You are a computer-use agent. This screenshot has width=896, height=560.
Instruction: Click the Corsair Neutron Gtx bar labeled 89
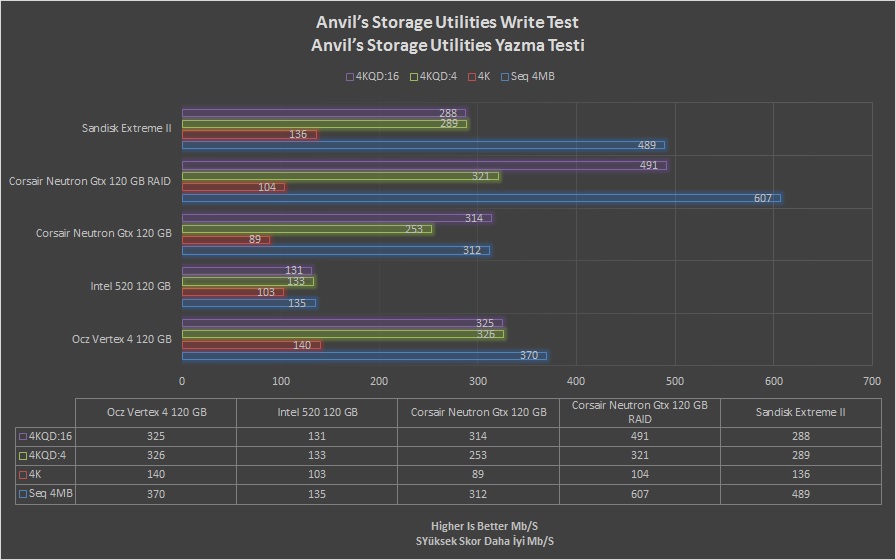point(225,240)
